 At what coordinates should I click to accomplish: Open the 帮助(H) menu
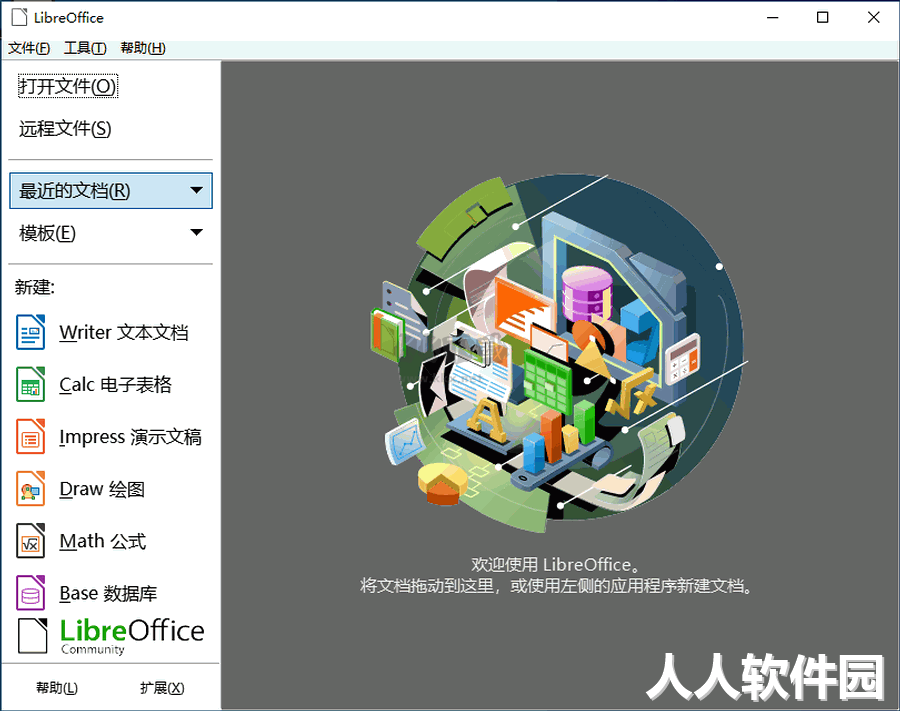(x=143, y=48)
